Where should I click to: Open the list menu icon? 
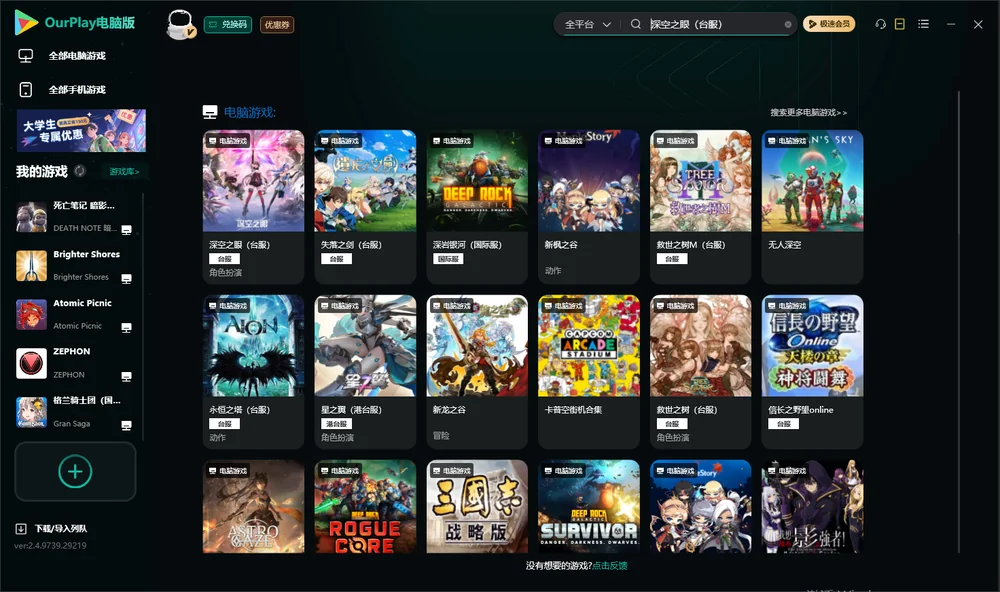tap(923, 24)
